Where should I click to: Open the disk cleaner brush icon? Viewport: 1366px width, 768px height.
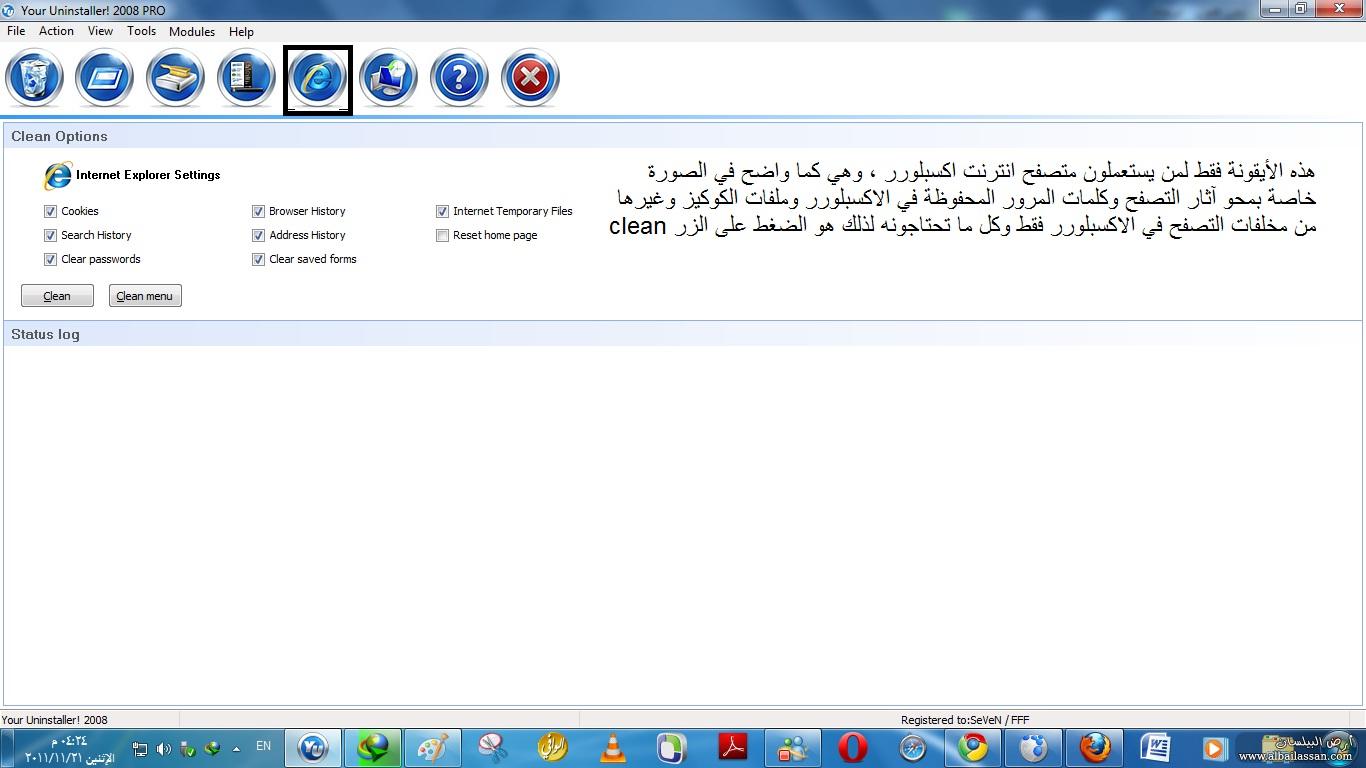(175, 78)
